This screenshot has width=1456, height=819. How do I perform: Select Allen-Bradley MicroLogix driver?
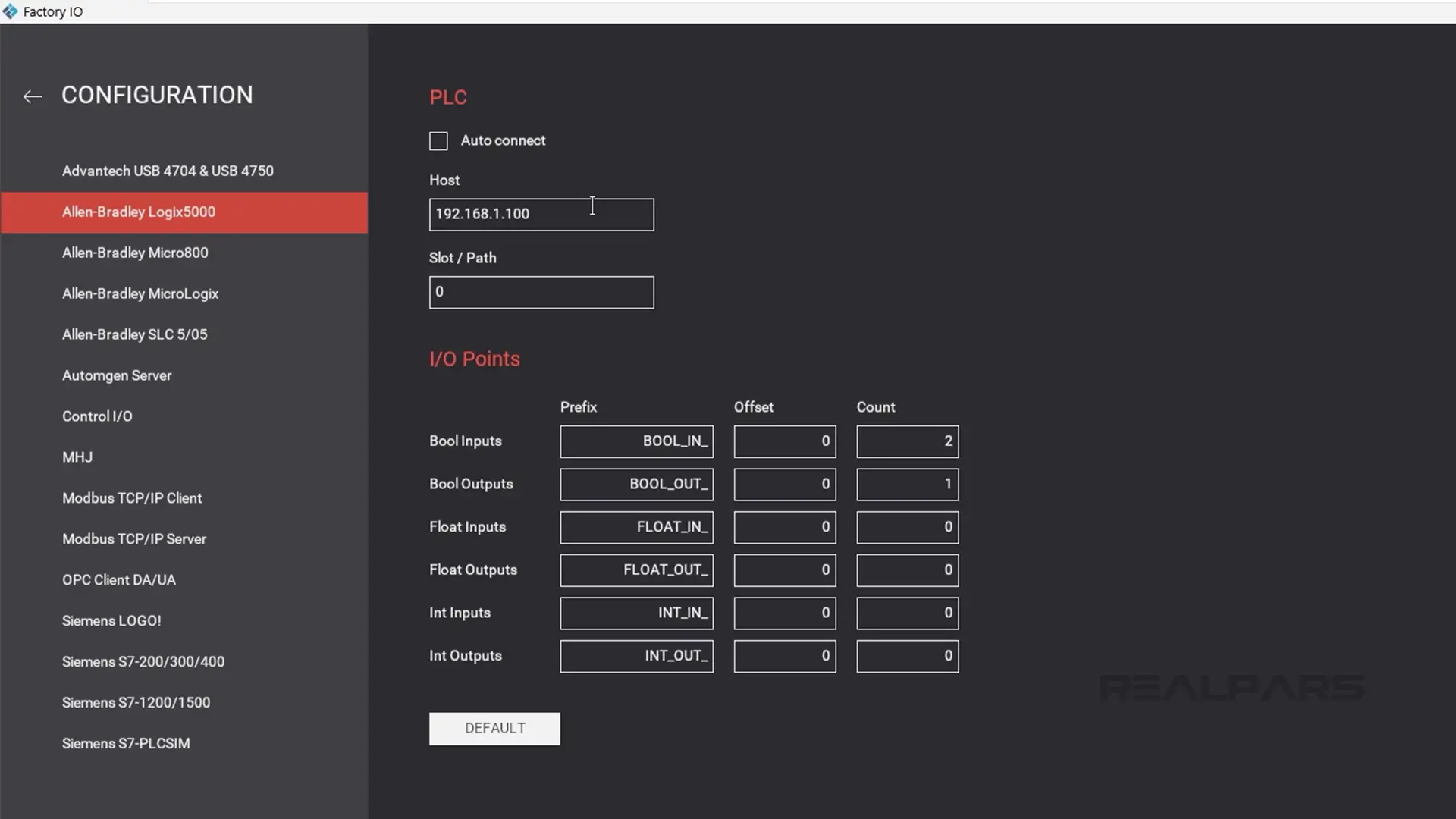[x=184, y=294]
